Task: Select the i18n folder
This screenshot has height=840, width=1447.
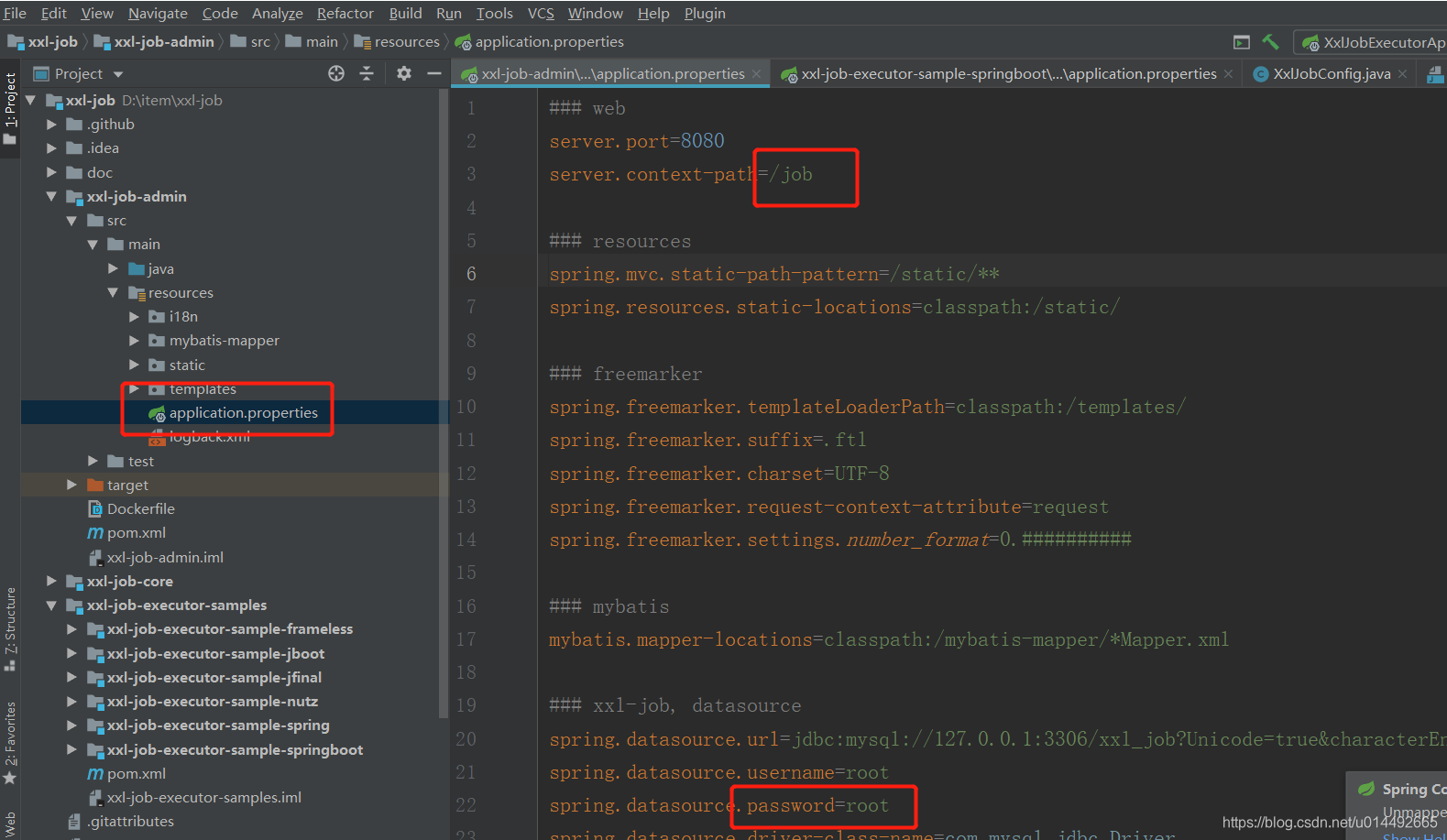Action: [183, 317]
